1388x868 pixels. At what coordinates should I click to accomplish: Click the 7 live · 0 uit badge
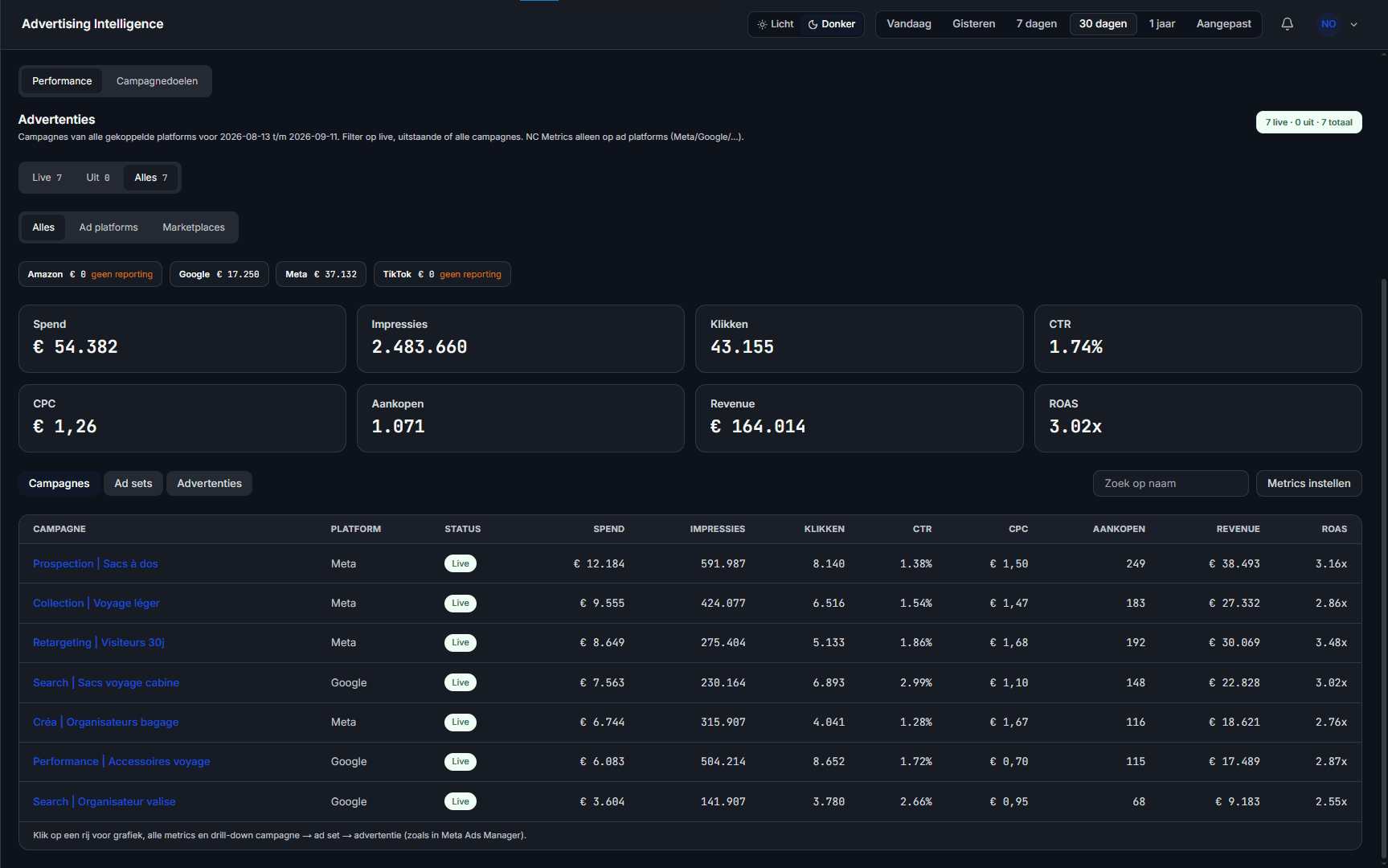click(1308, 122)
